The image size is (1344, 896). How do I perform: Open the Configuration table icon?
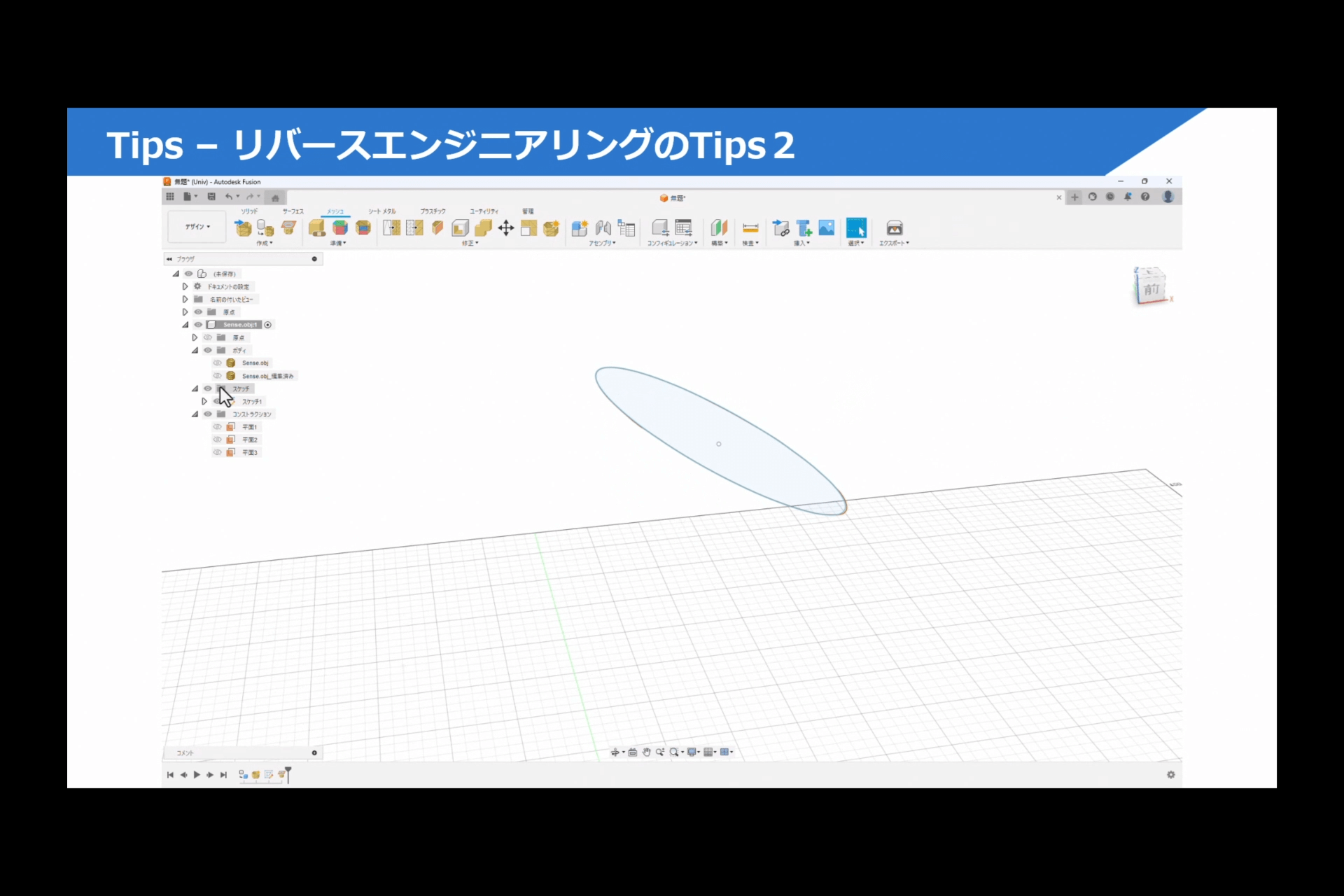[x=683, y=227]
